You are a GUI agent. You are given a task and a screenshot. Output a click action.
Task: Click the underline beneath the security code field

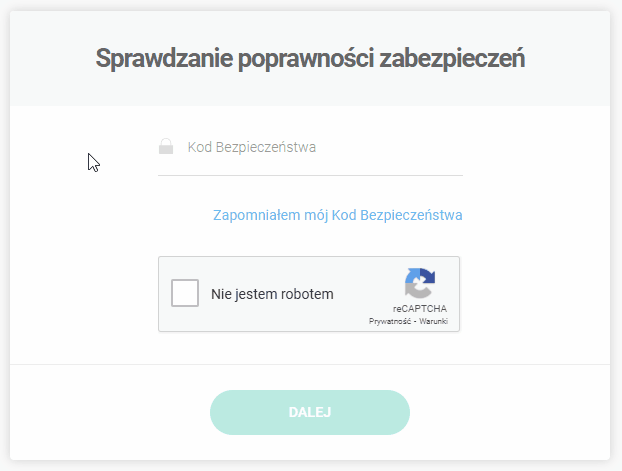(310, 175)
